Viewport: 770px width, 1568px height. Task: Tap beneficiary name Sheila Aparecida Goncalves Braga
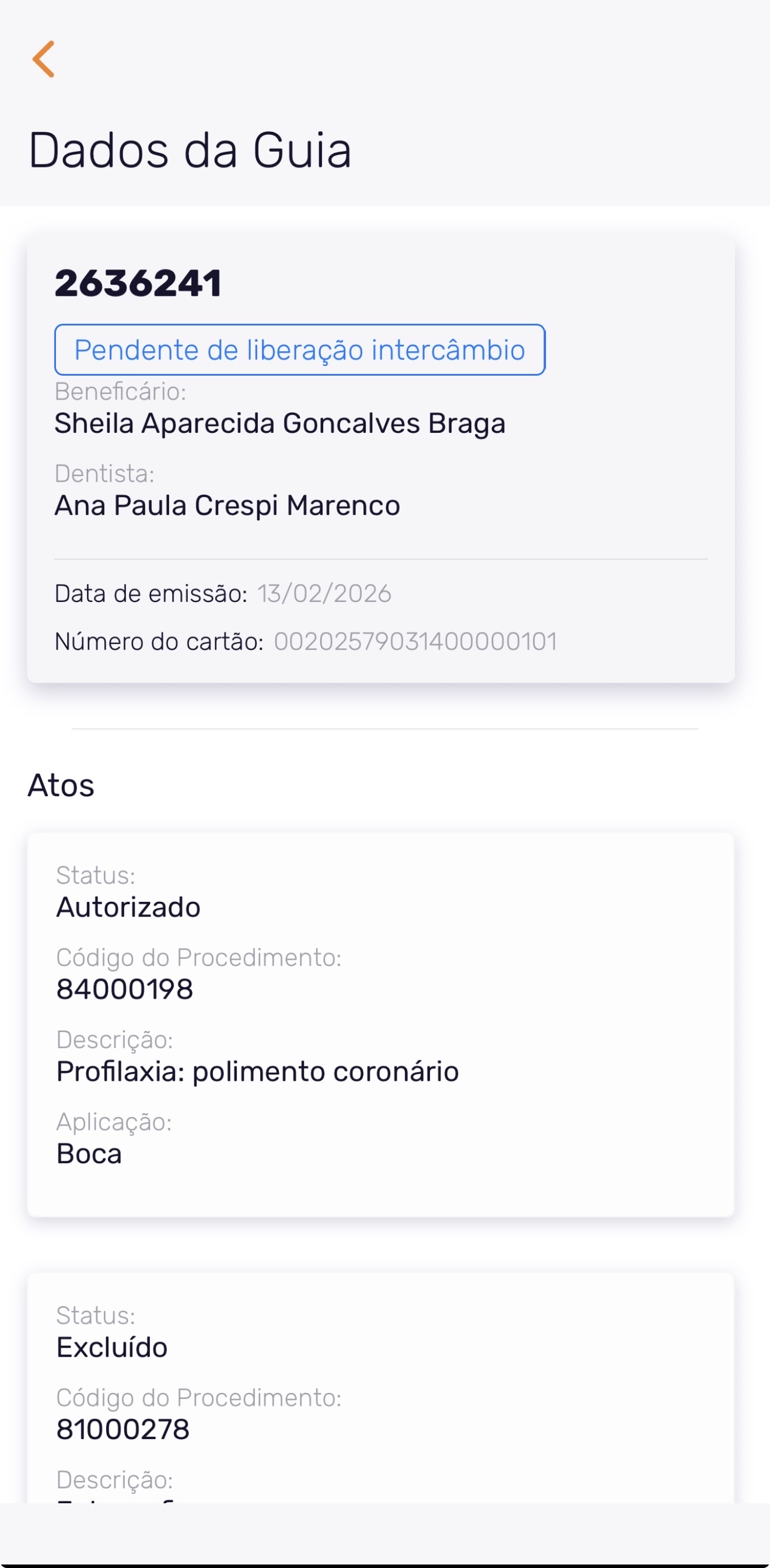(279, 423)
